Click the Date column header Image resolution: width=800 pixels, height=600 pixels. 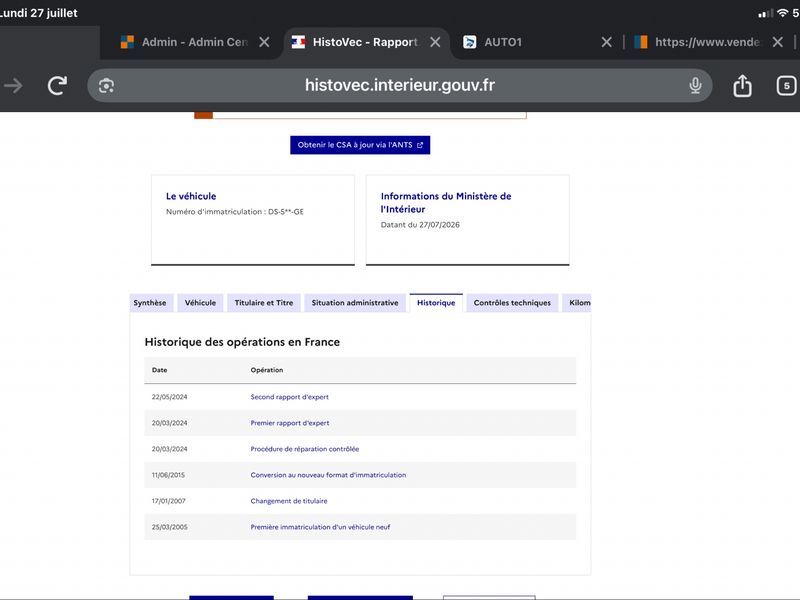[159, 370]
